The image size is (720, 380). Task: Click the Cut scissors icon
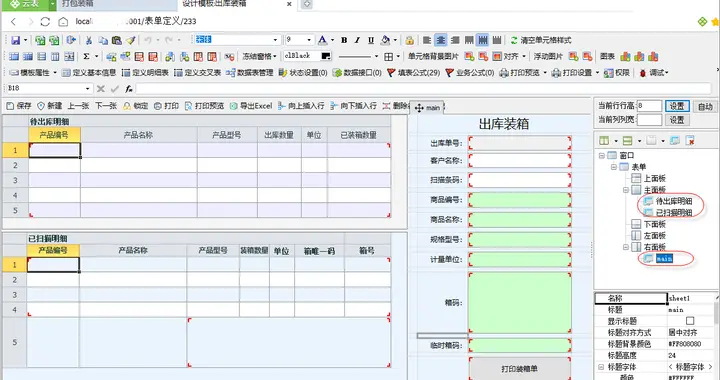[x=89, y=40]
